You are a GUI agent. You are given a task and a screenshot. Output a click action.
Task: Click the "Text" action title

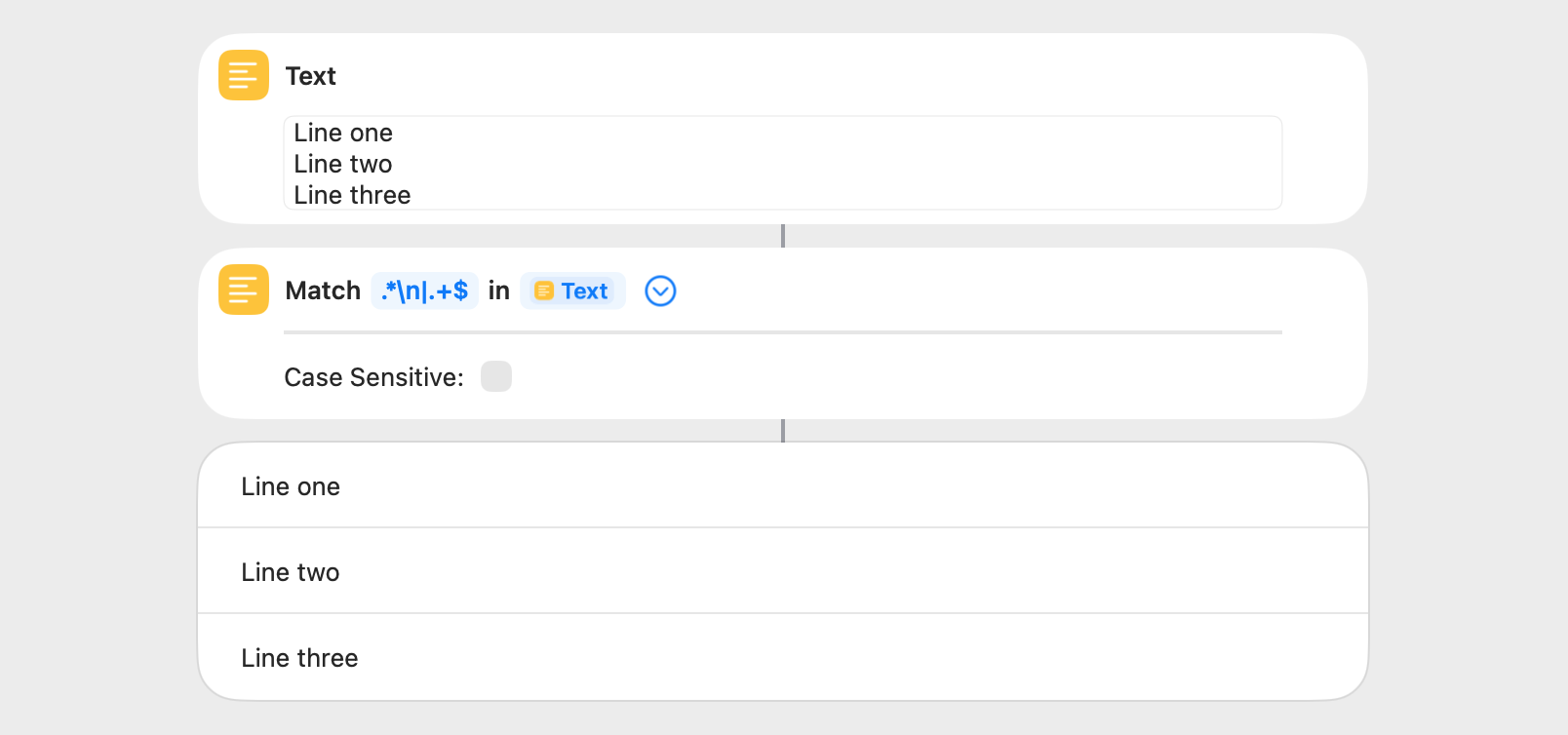tap(310, 76)
